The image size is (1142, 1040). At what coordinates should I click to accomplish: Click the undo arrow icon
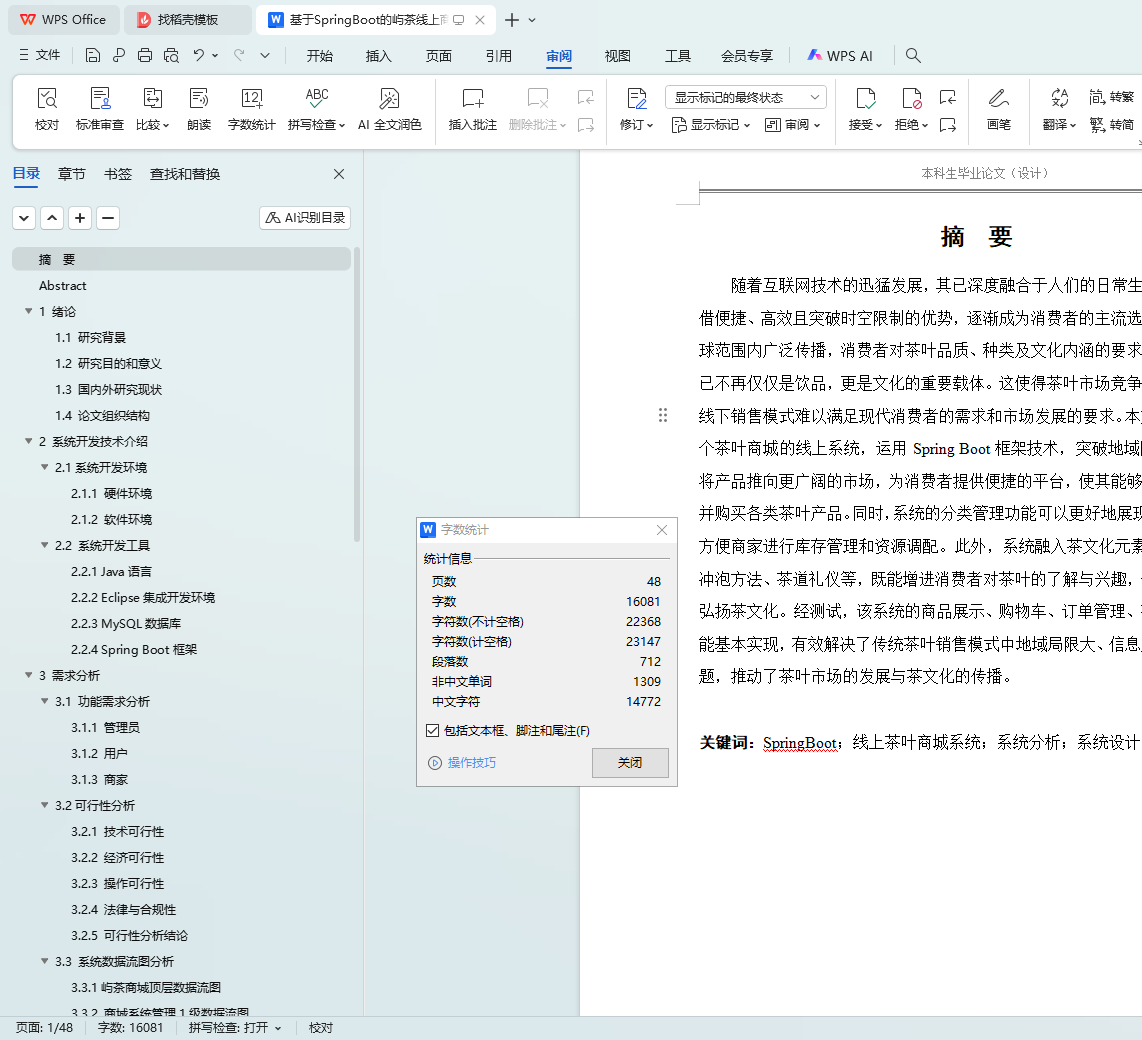[198, 55]
